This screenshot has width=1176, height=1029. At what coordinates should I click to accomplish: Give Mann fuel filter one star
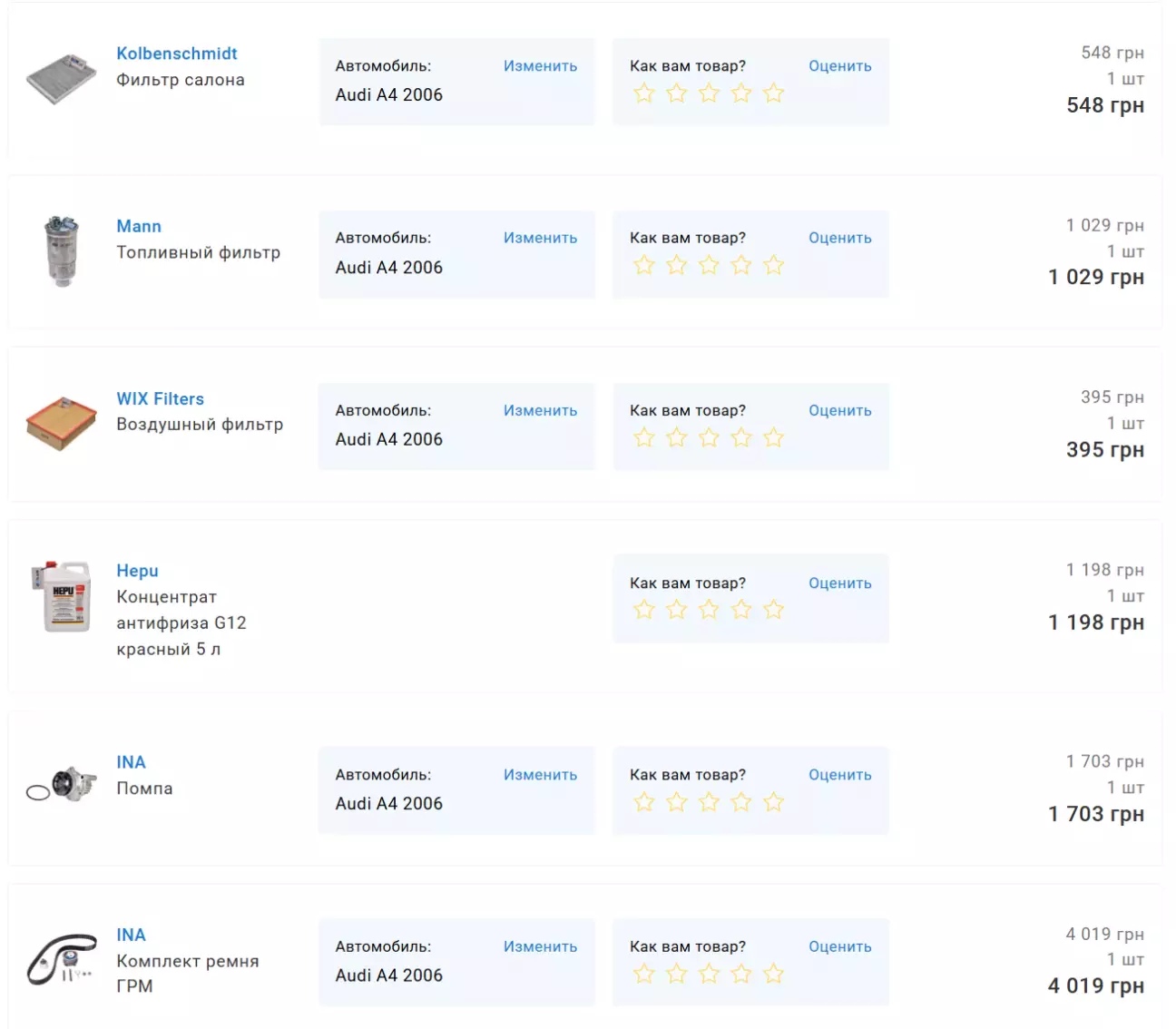click(x=644, y=266)
